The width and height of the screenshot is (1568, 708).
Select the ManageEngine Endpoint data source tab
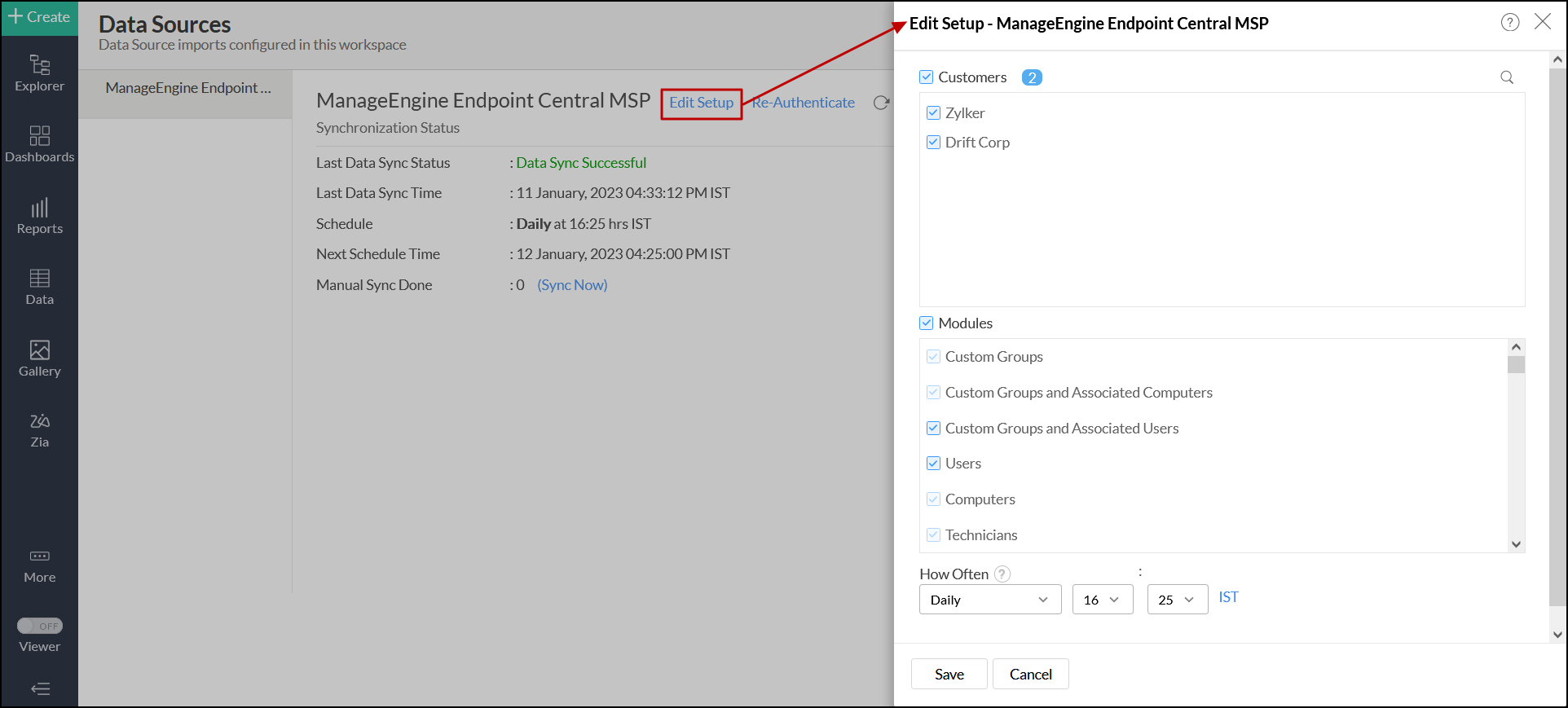coord(187,88)
